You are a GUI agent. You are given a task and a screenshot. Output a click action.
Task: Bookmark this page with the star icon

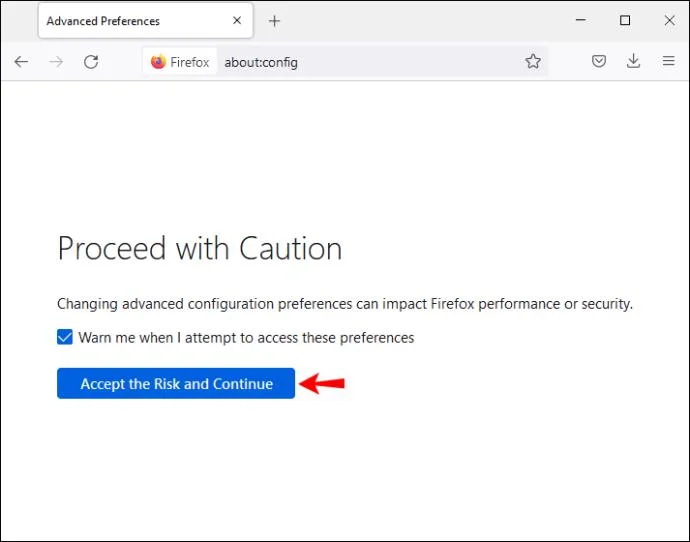click(532, 62)
